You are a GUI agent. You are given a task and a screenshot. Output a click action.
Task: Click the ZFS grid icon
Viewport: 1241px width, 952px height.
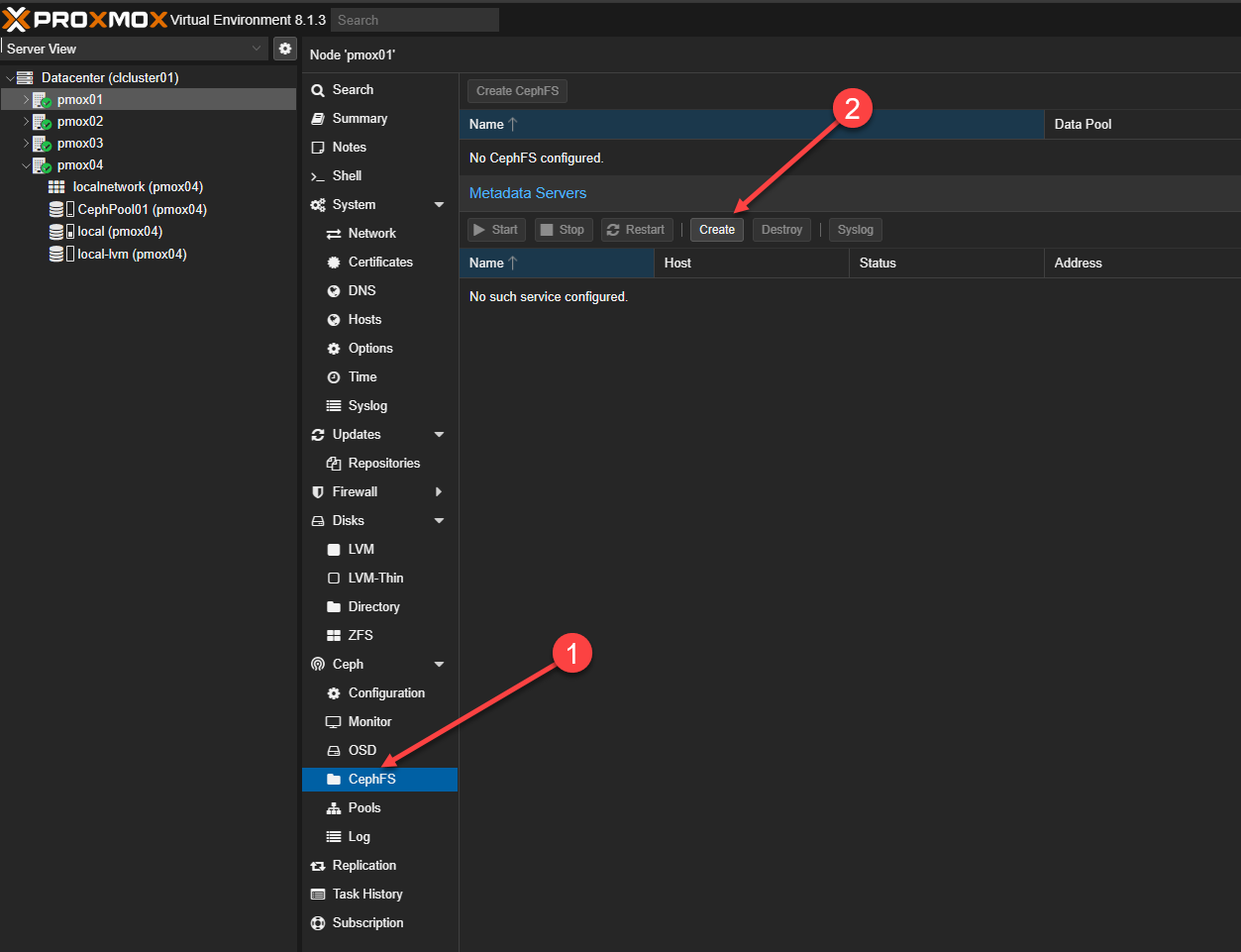coord(334,636)
